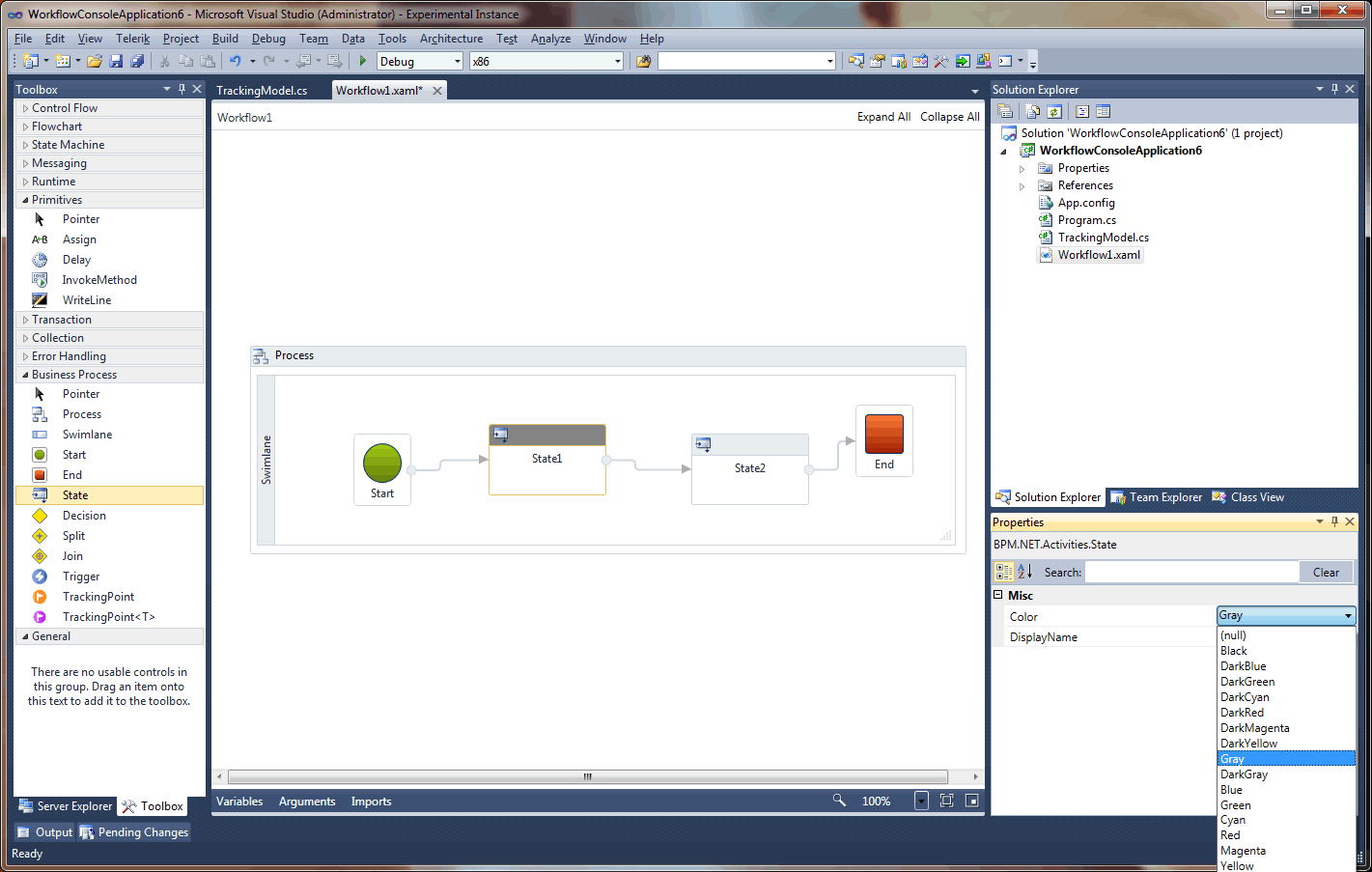Choose DarkRed from the color list

point(1286,713)
